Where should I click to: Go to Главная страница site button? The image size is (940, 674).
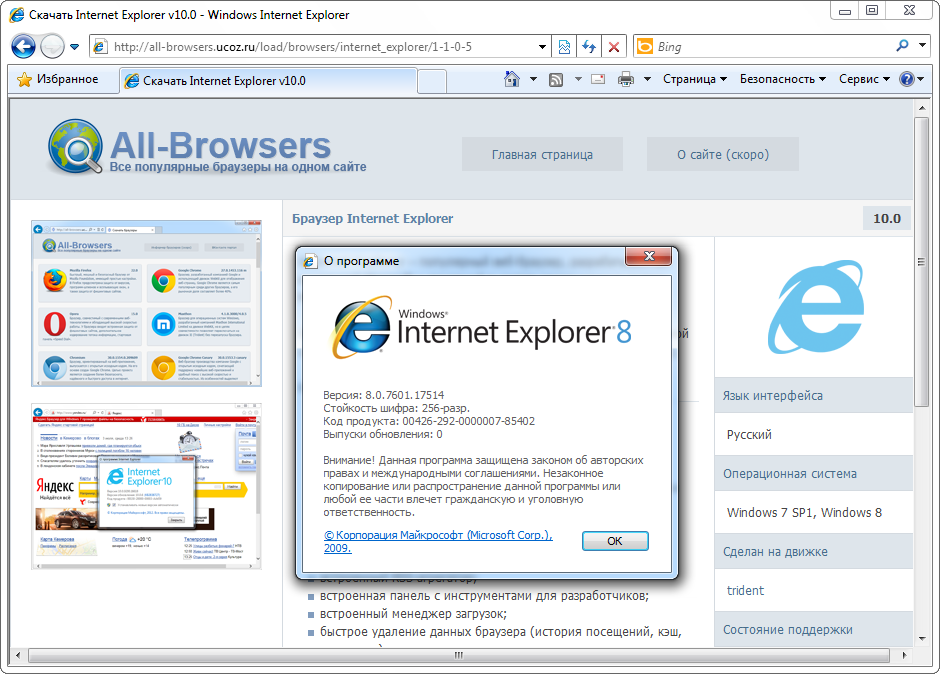pos(542,154)
